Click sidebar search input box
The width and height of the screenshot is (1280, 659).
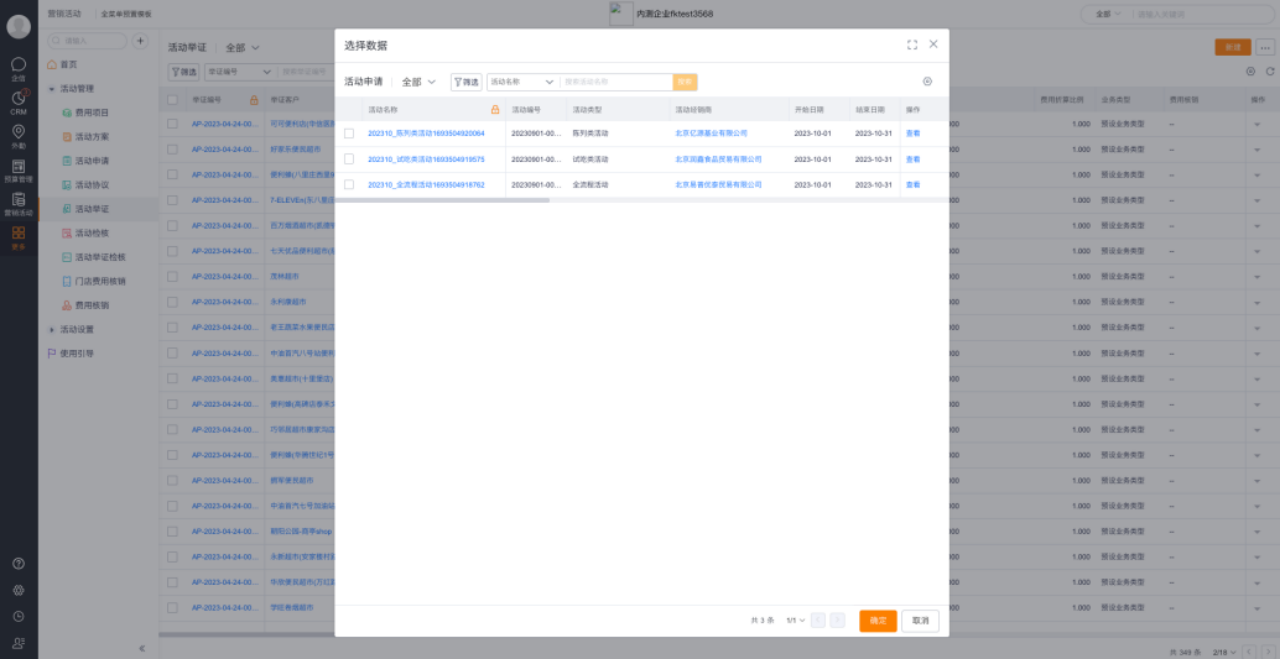point(87,41)
